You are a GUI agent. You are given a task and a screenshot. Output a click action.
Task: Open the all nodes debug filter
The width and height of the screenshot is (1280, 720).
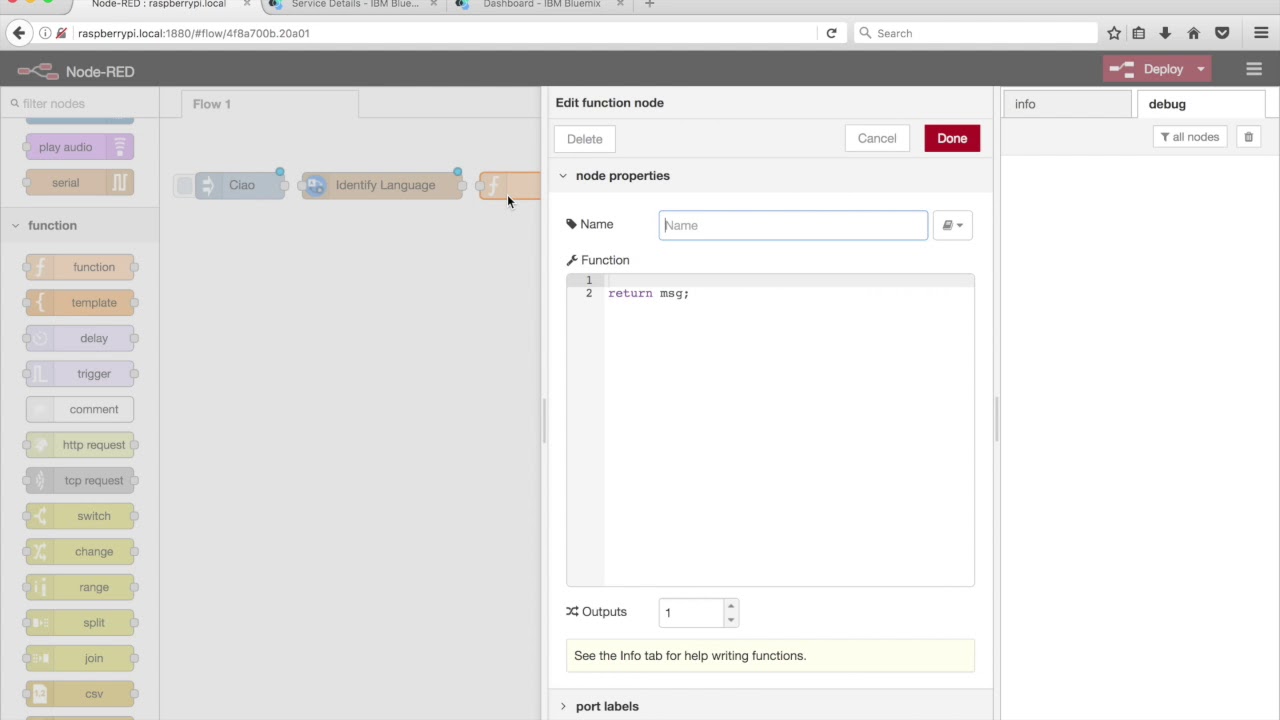coord(1190,137)
